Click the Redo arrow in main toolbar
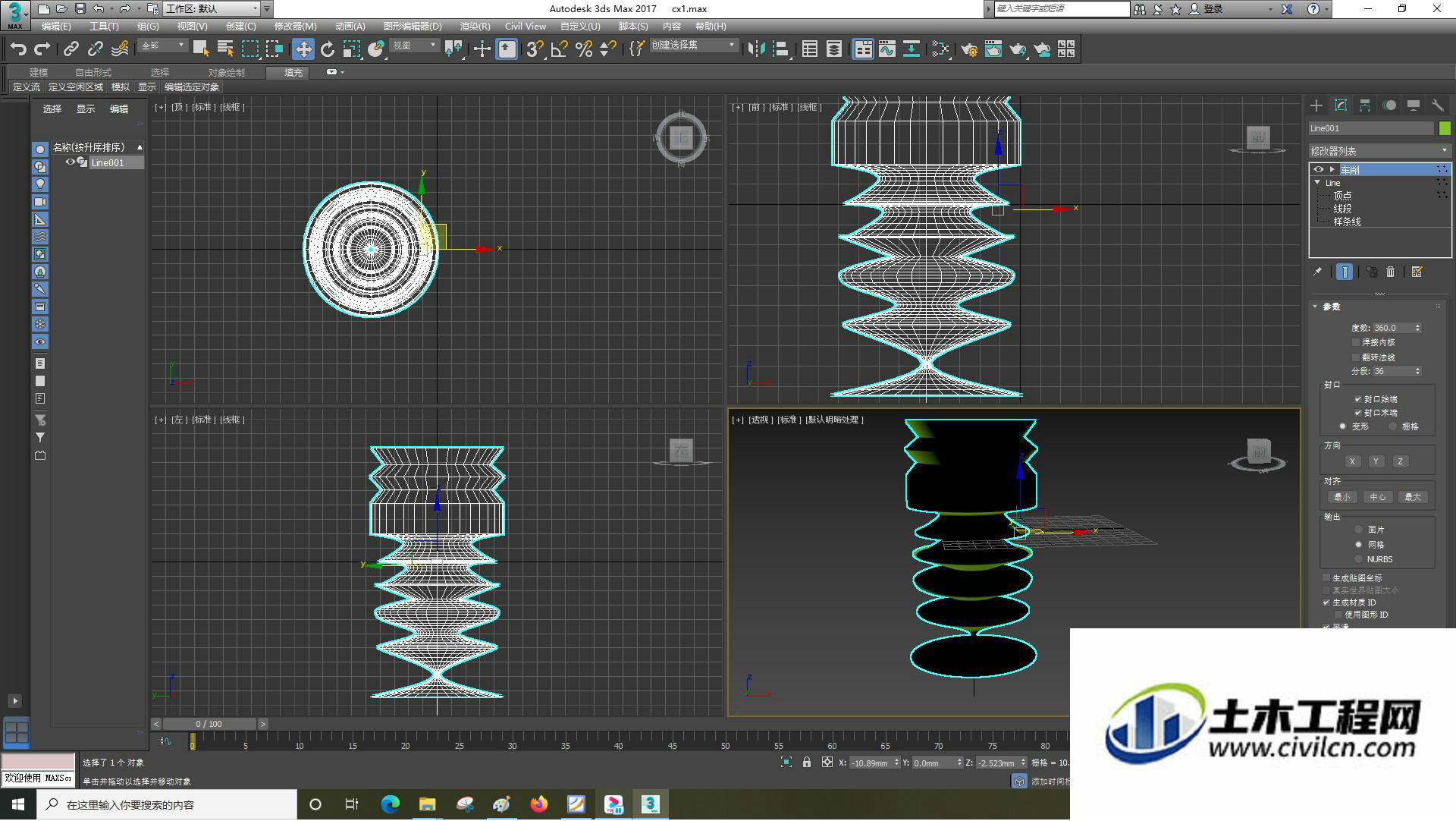The height and width of the screenshot is (821, 1456). click(x=42, y=49)
